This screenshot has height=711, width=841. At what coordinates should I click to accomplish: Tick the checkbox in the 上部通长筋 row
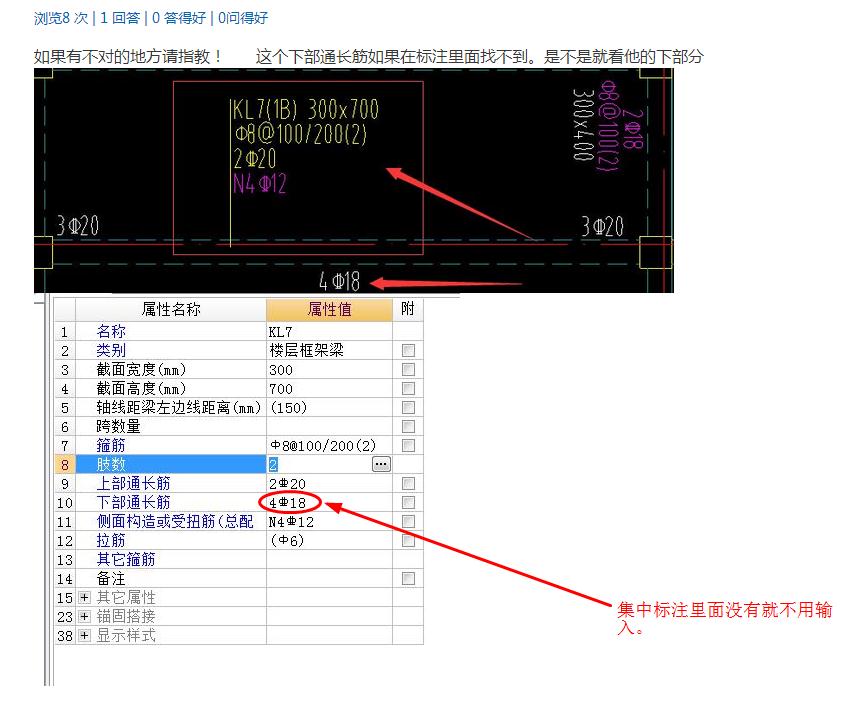tap(408, 484)
